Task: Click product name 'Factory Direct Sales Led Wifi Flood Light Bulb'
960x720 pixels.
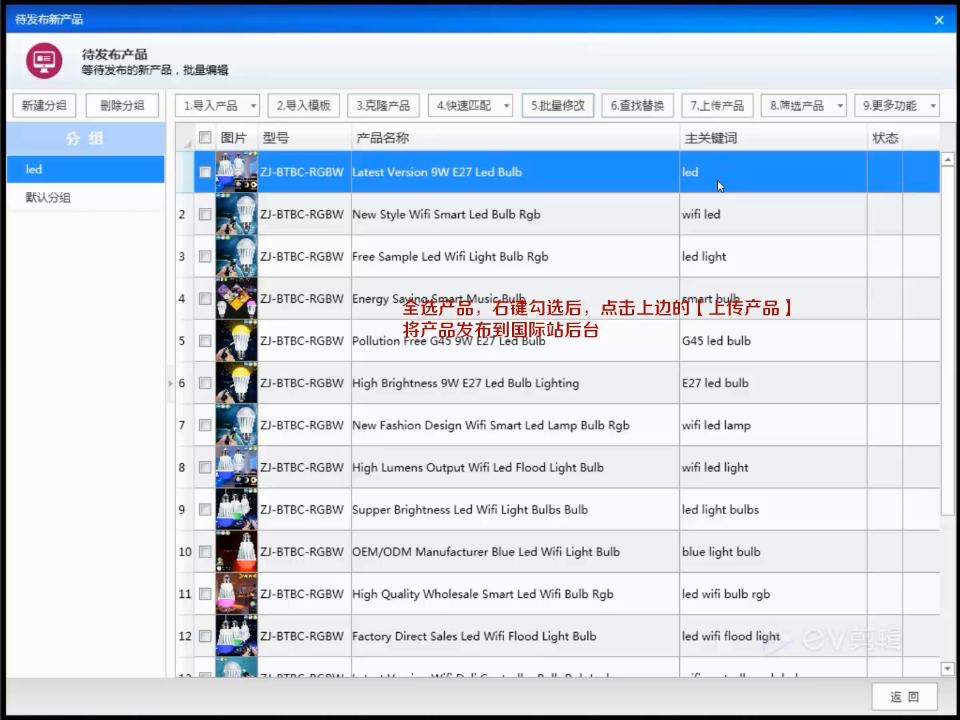Action: tap(474, 637)
